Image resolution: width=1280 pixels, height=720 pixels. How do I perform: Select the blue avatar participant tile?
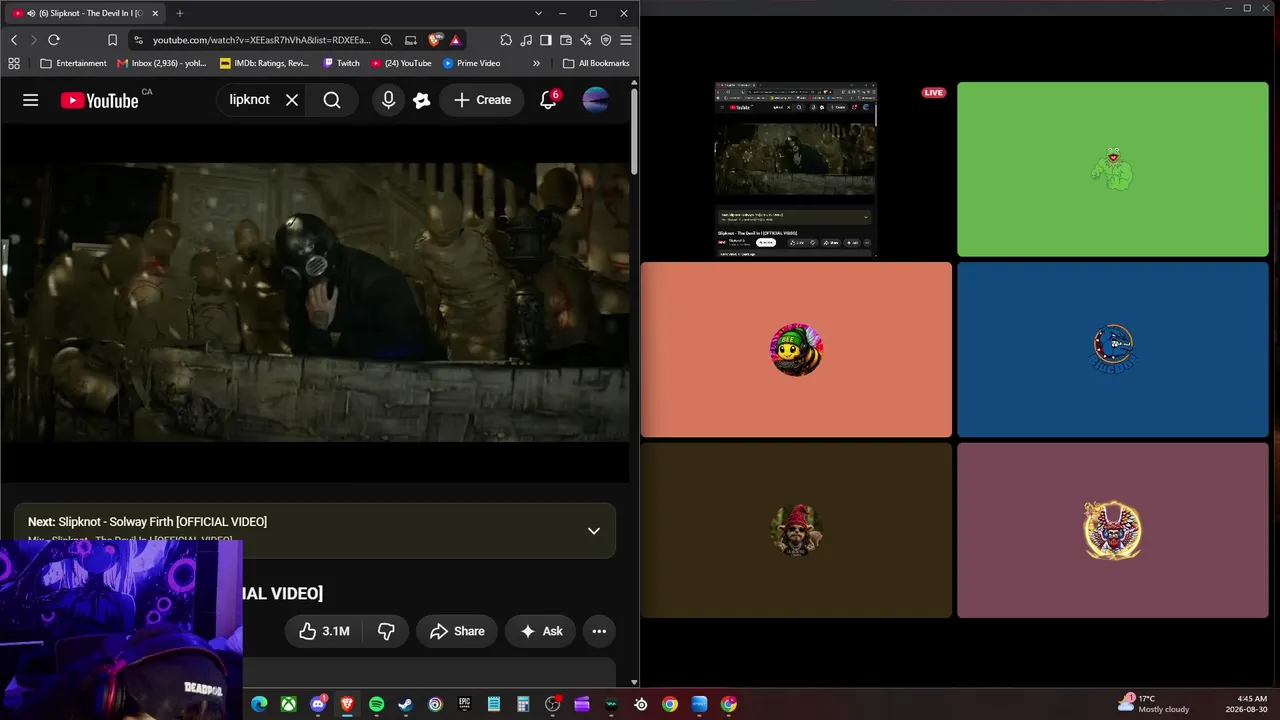pyautogui.click(x=1113, y=350)
